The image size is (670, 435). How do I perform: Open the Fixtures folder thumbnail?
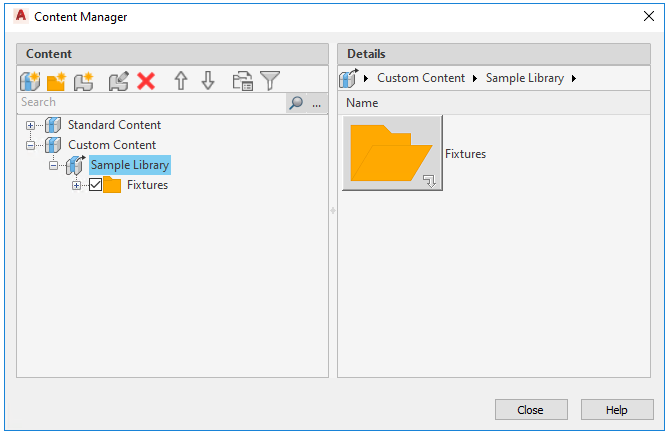point(392,153)
